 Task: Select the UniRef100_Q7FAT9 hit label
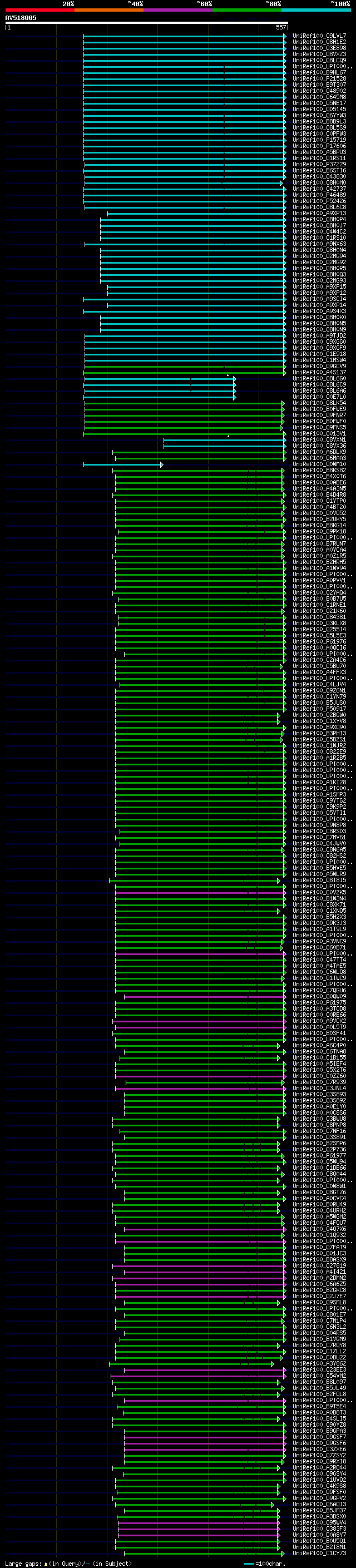(x=319, y=1247)
